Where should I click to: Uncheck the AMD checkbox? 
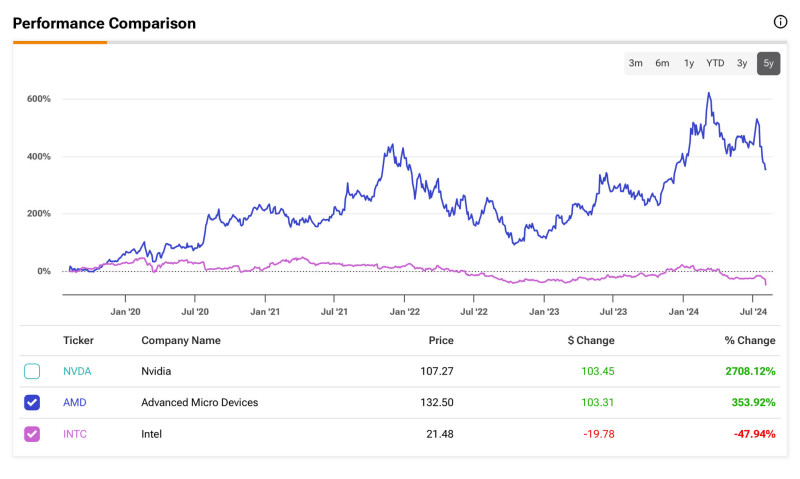click(32, 402)
